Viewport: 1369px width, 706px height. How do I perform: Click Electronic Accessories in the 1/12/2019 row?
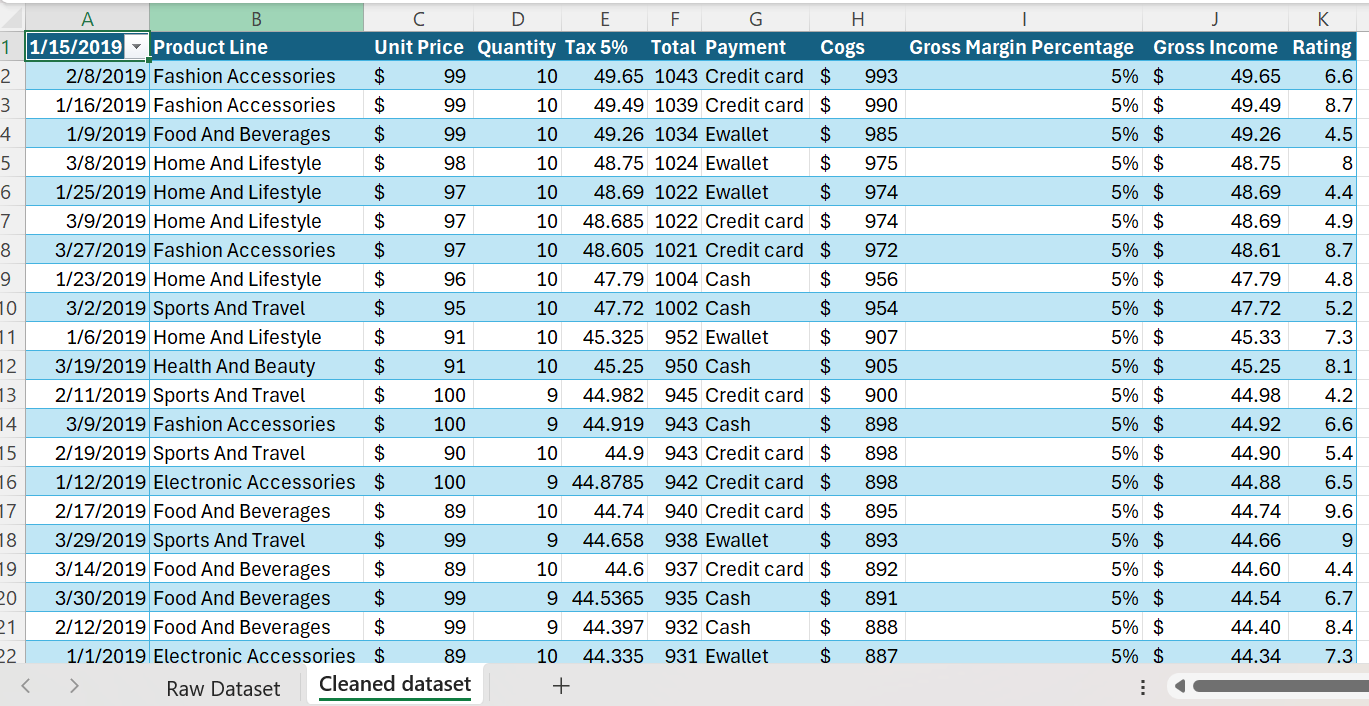click(x=256, y=482)
